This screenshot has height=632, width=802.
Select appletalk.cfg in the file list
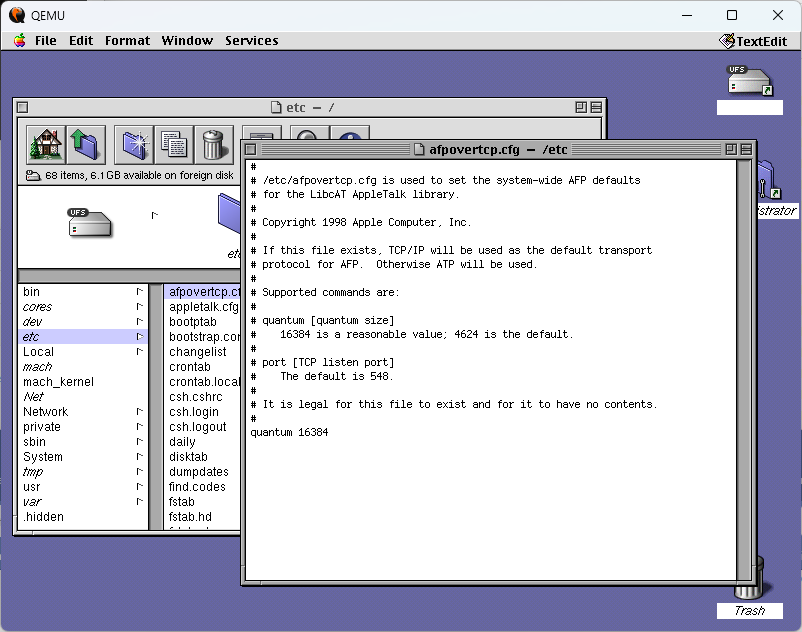coord(203,306)
